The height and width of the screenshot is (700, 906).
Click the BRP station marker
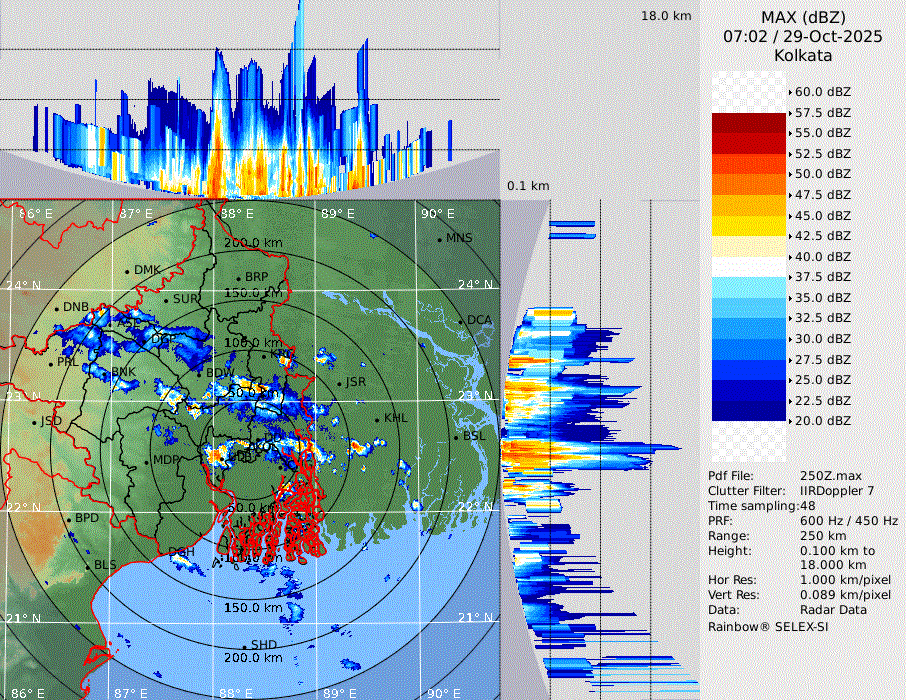coord(238,278)
